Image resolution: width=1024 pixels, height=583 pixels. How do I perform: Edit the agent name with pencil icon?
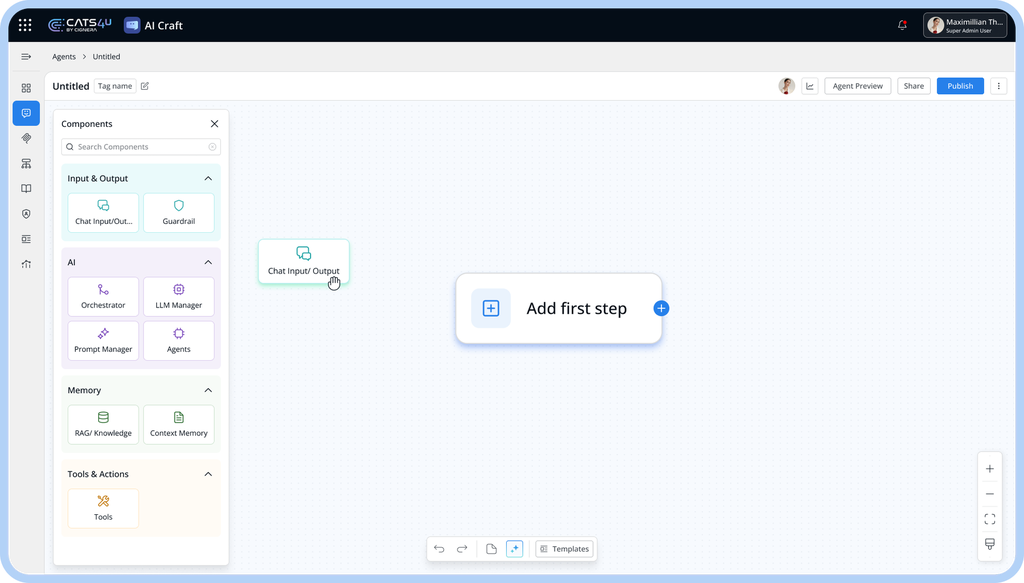(145, 86)
